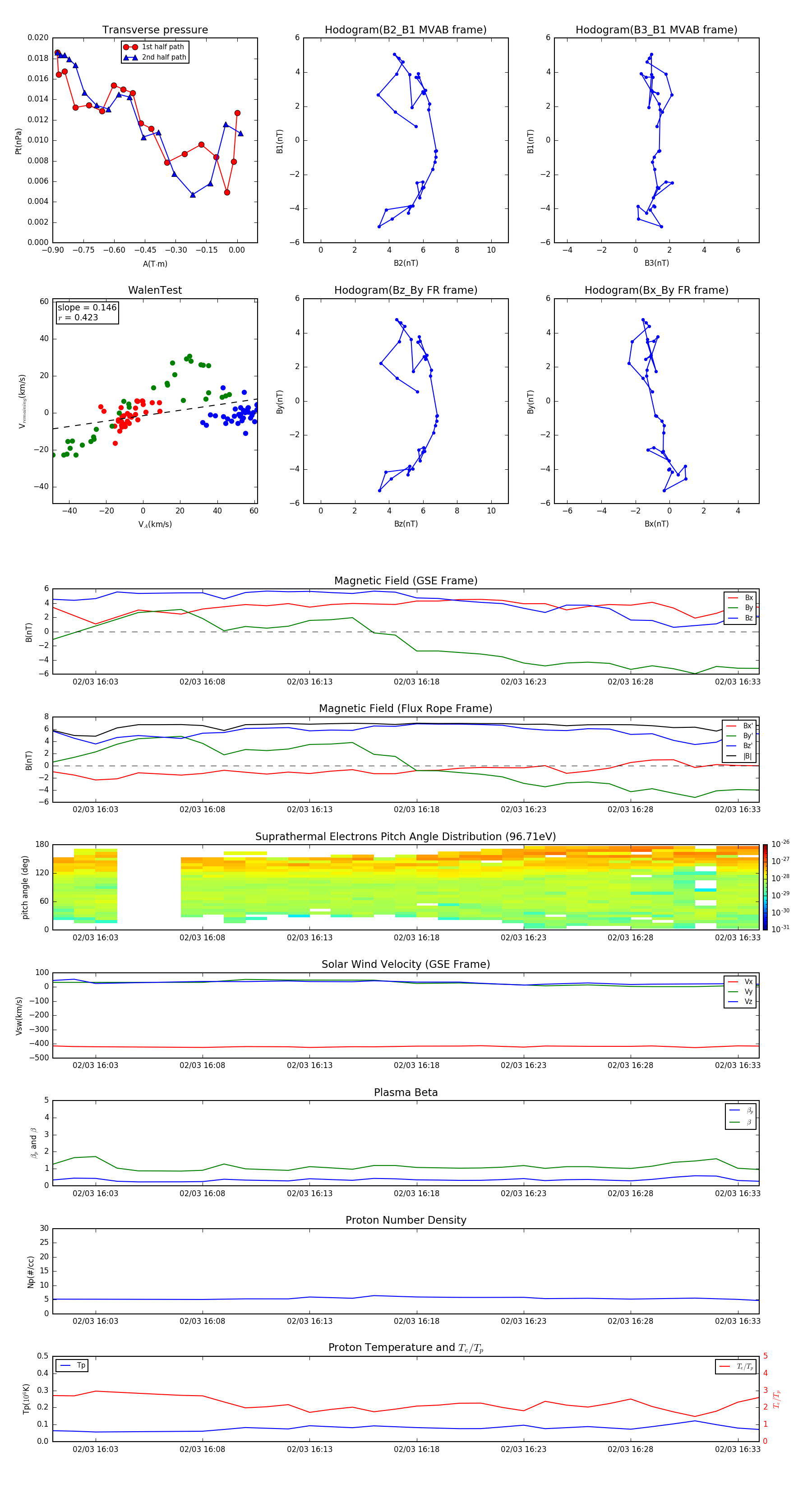Click the 'slope = 0.146' annotation
Image resolution: width=812 pixels, height=1489 pixels.
[87, 308]
